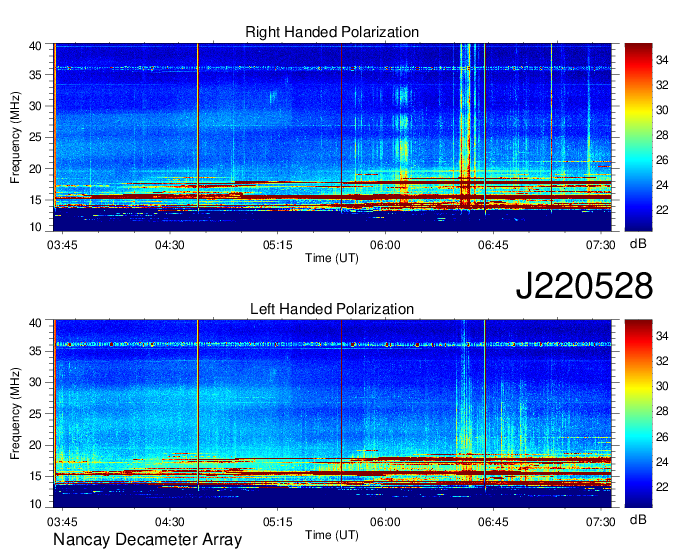Click the 'Right Handed Polarization' title
This screenshot has width=680, height=552.
332,32
